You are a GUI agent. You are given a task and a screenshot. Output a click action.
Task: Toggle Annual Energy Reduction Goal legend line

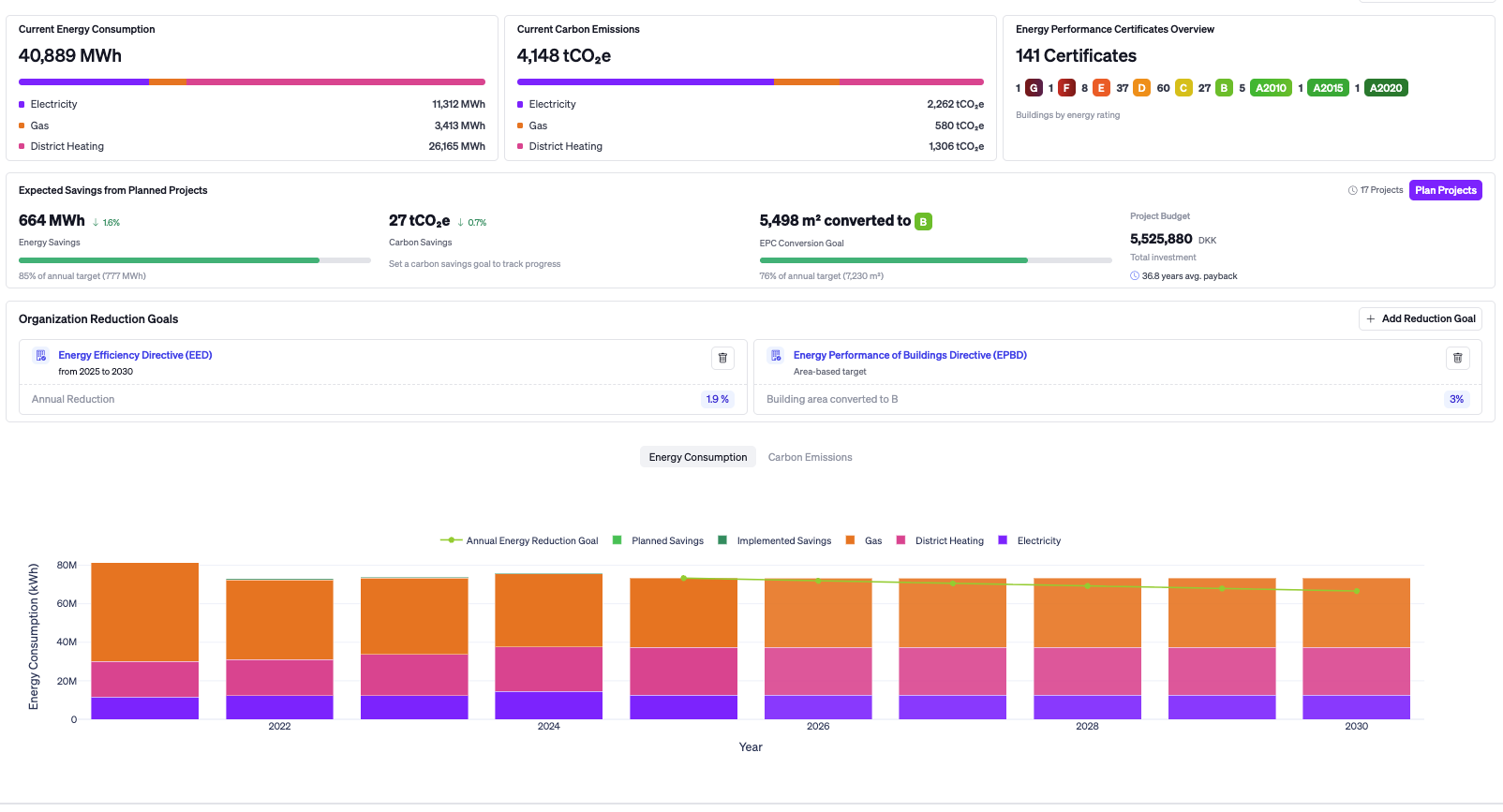[x=519, y=540]
